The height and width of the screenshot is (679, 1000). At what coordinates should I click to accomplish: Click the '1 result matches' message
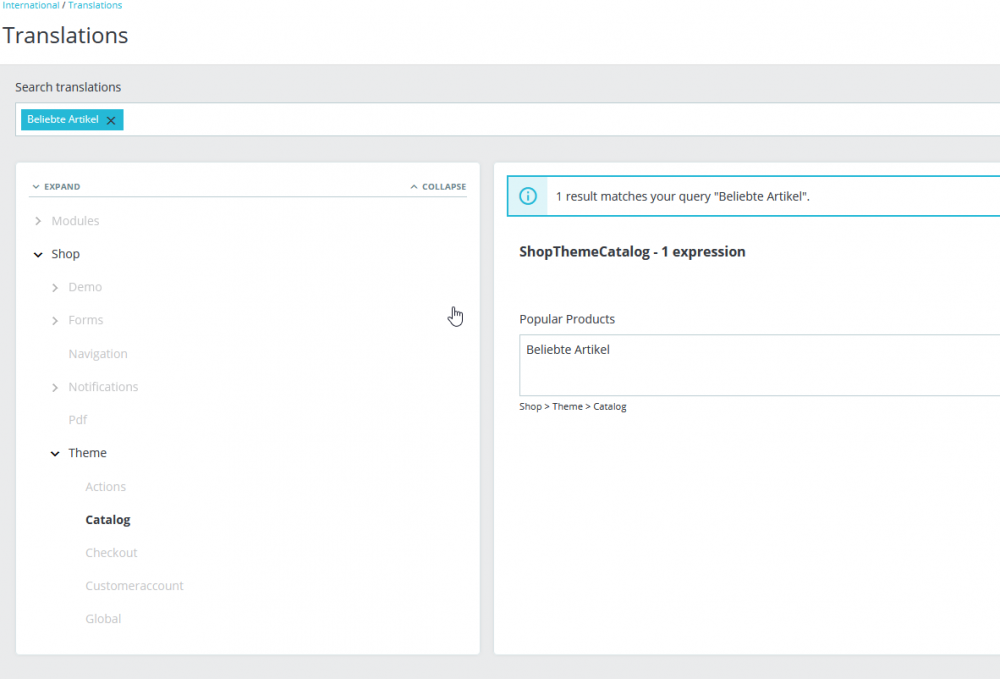pyautogui.click(x=682, y=196)
